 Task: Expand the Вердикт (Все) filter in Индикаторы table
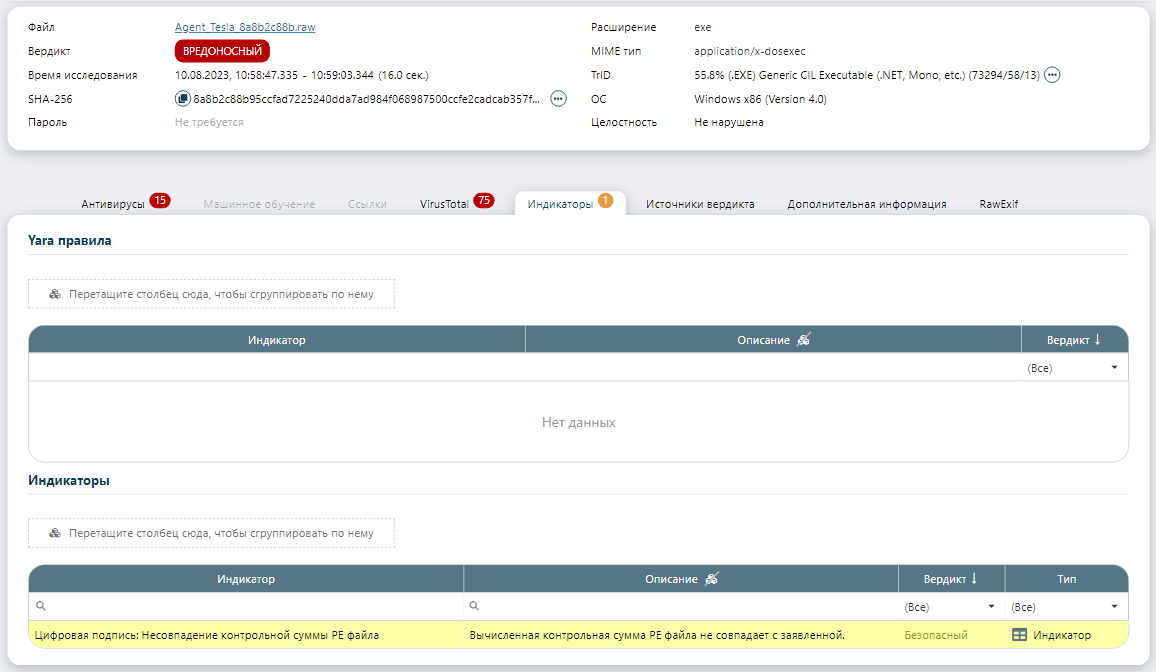(x=991, y=607)
